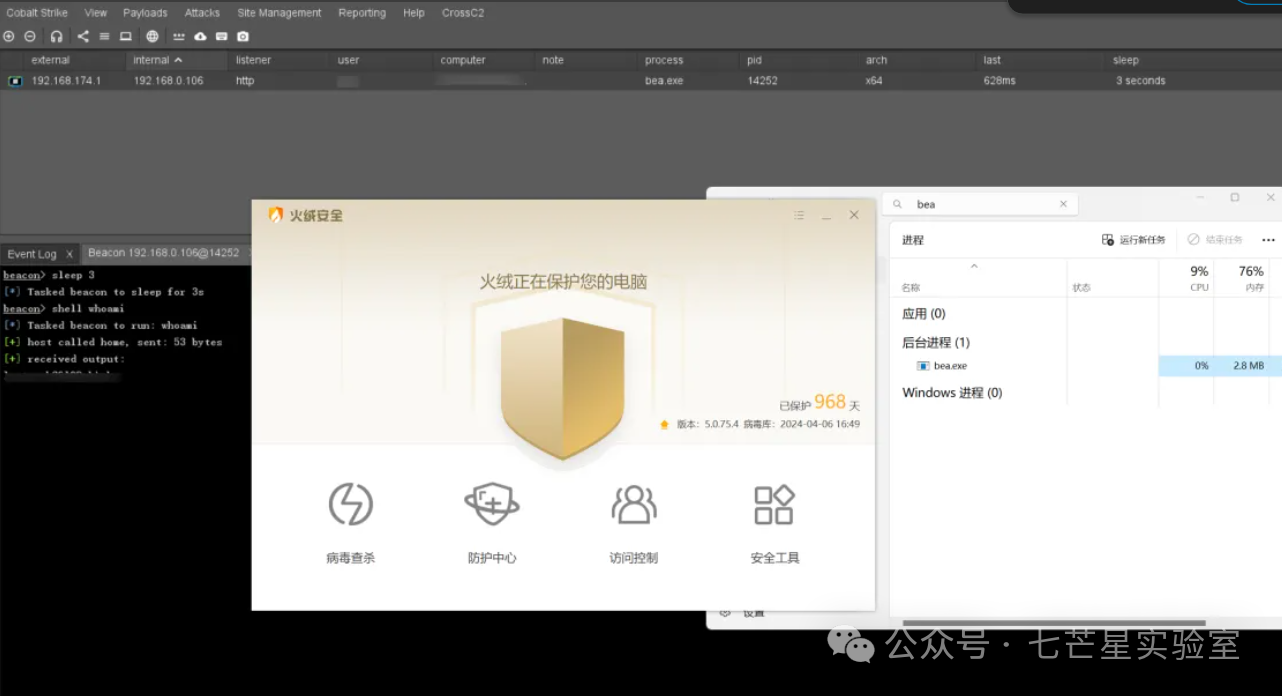Click the 病毒查杀 label in Huorong
The height and width of the screenshot is (696, 1282).
click(350, 558)
